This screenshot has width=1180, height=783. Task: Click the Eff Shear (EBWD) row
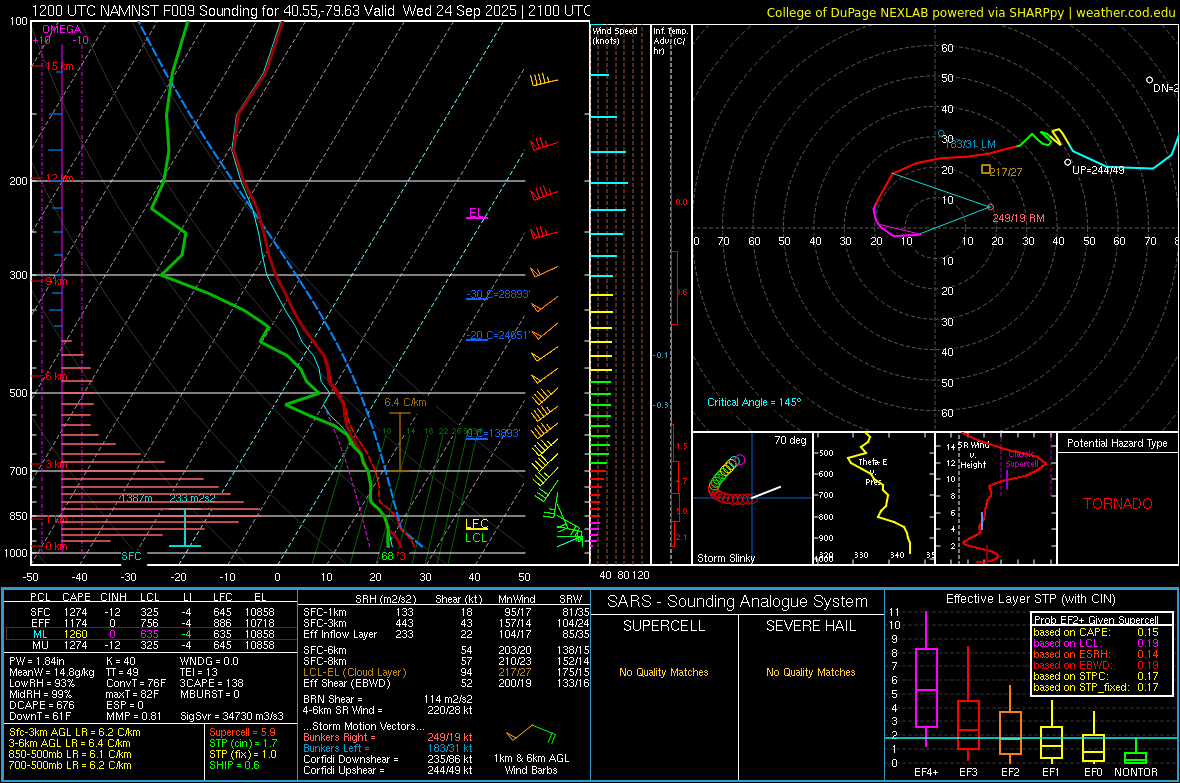click(x=446, y=683)
